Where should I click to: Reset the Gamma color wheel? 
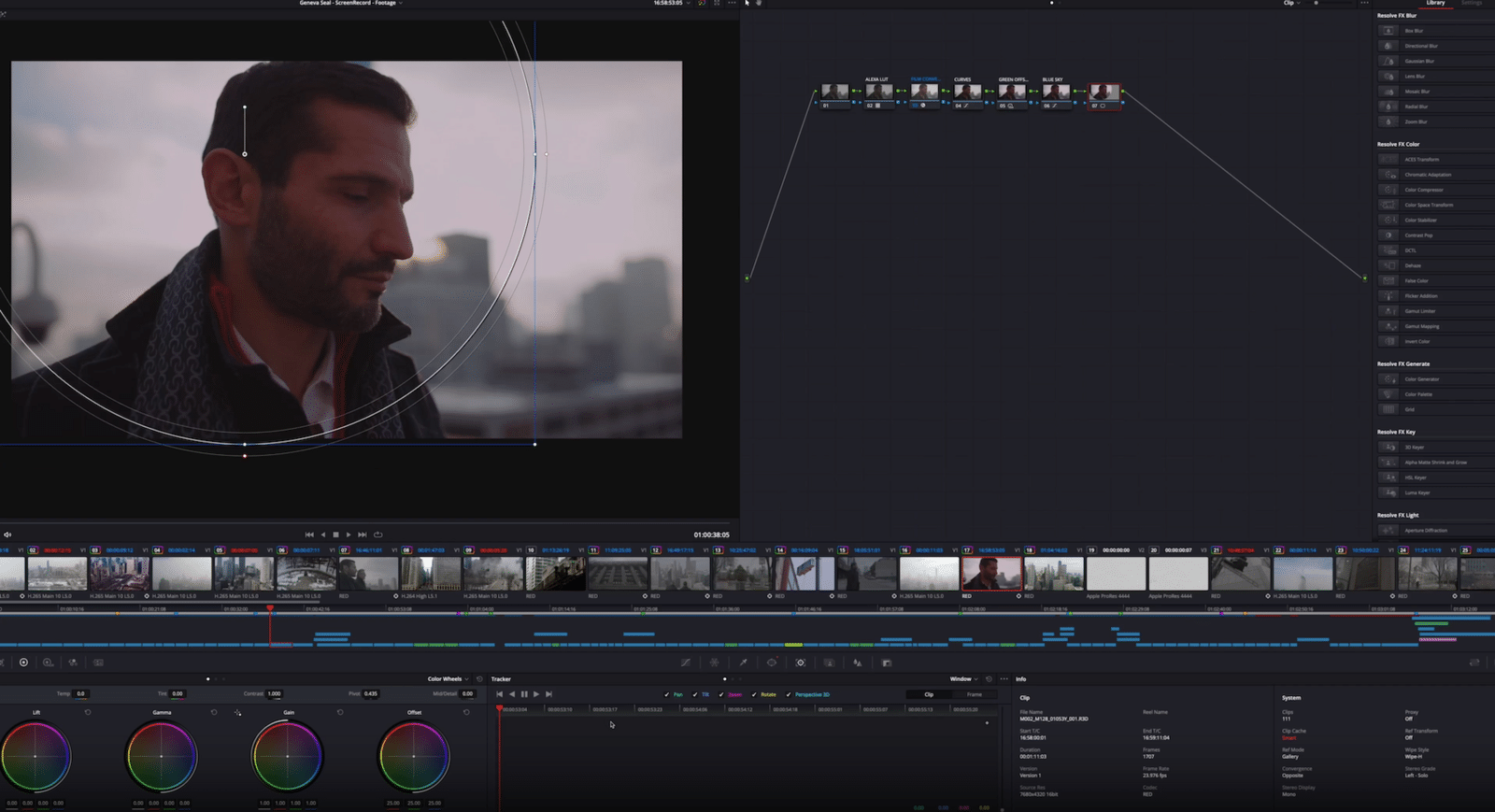coord(214,712)
